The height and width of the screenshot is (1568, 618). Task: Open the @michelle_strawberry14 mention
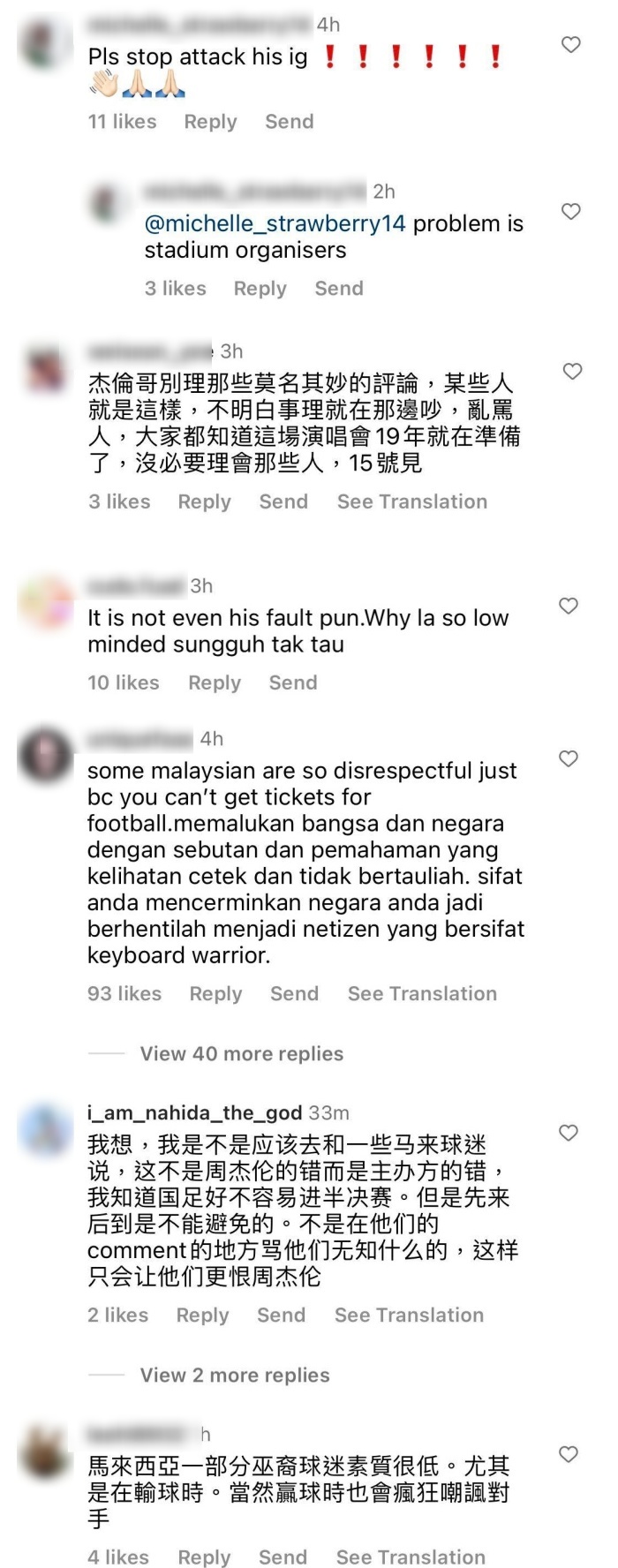pos(275,223)
